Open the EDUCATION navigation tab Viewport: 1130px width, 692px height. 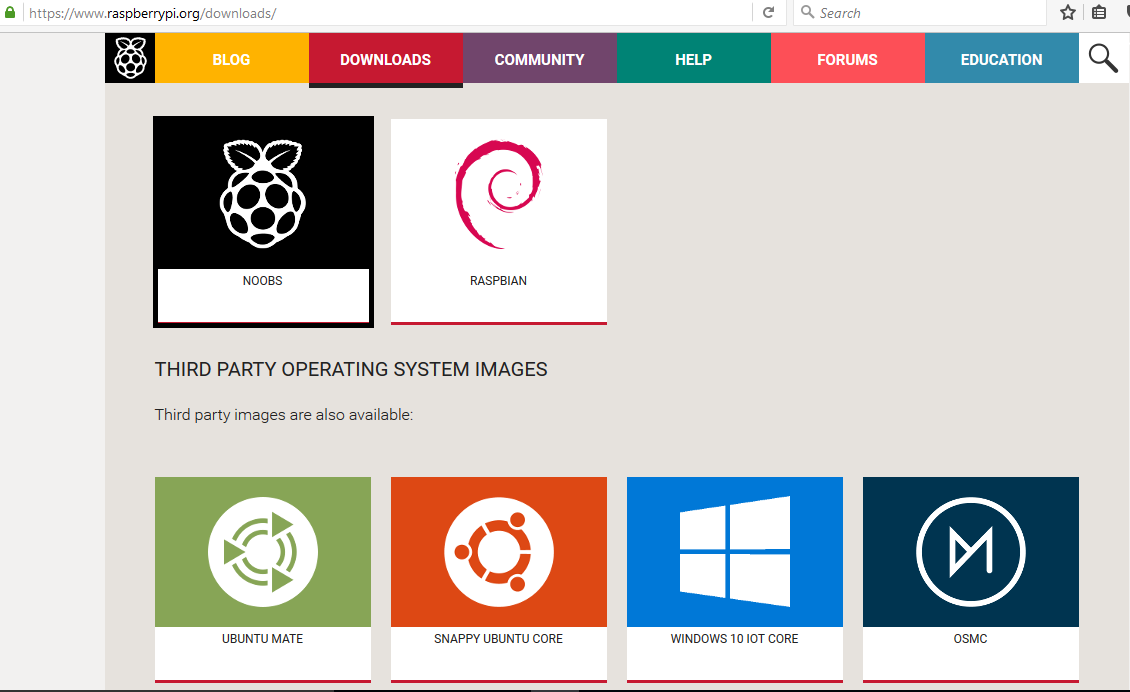point(1002,58)
